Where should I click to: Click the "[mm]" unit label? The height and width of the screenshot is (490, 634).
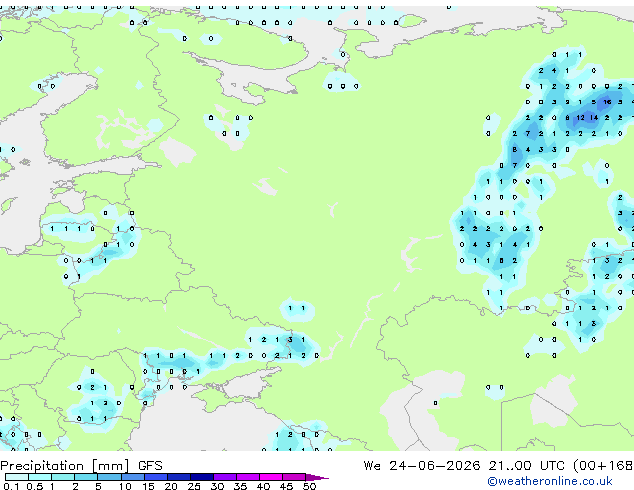pos(111,466)
